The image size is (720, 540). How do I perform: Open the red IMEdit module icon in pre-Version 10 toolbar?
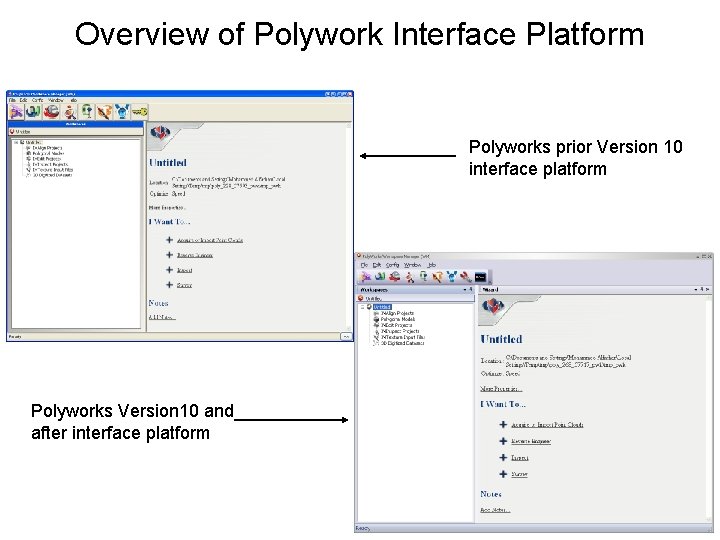click(x=51, y=112)
